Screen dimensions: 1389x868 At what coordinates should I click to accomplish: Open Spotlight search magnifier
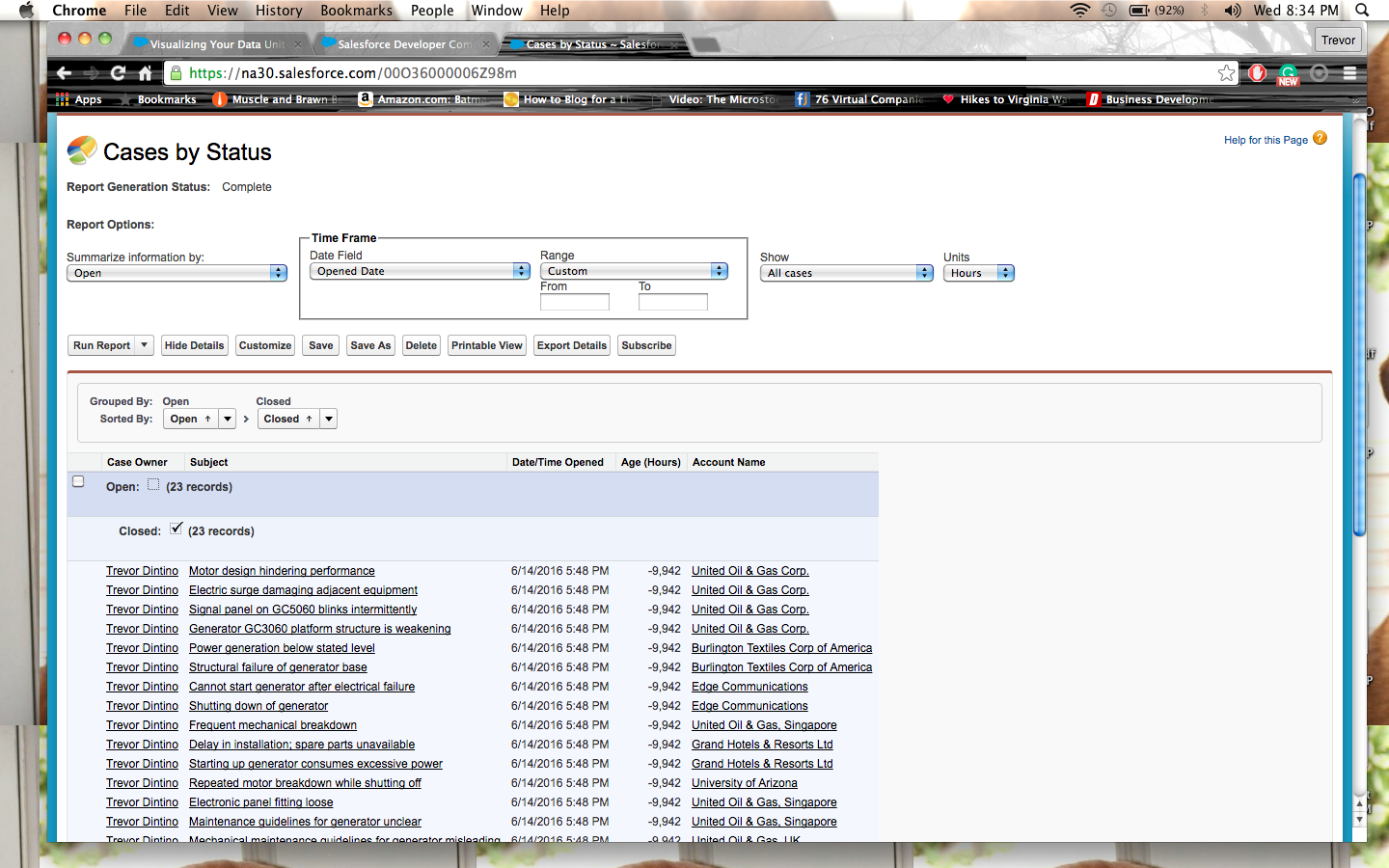pos(1362,11)
